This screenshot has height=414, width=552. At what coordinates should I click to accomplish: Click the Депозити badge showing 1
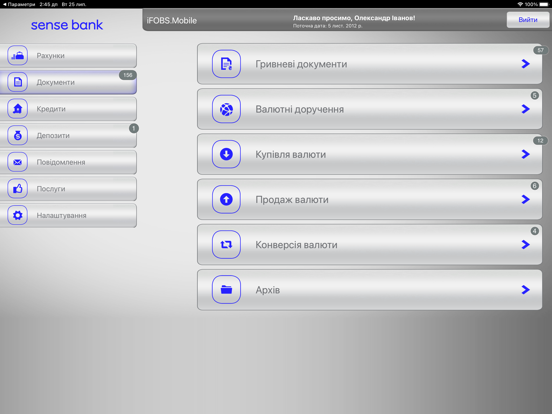[x=134, y=128]
